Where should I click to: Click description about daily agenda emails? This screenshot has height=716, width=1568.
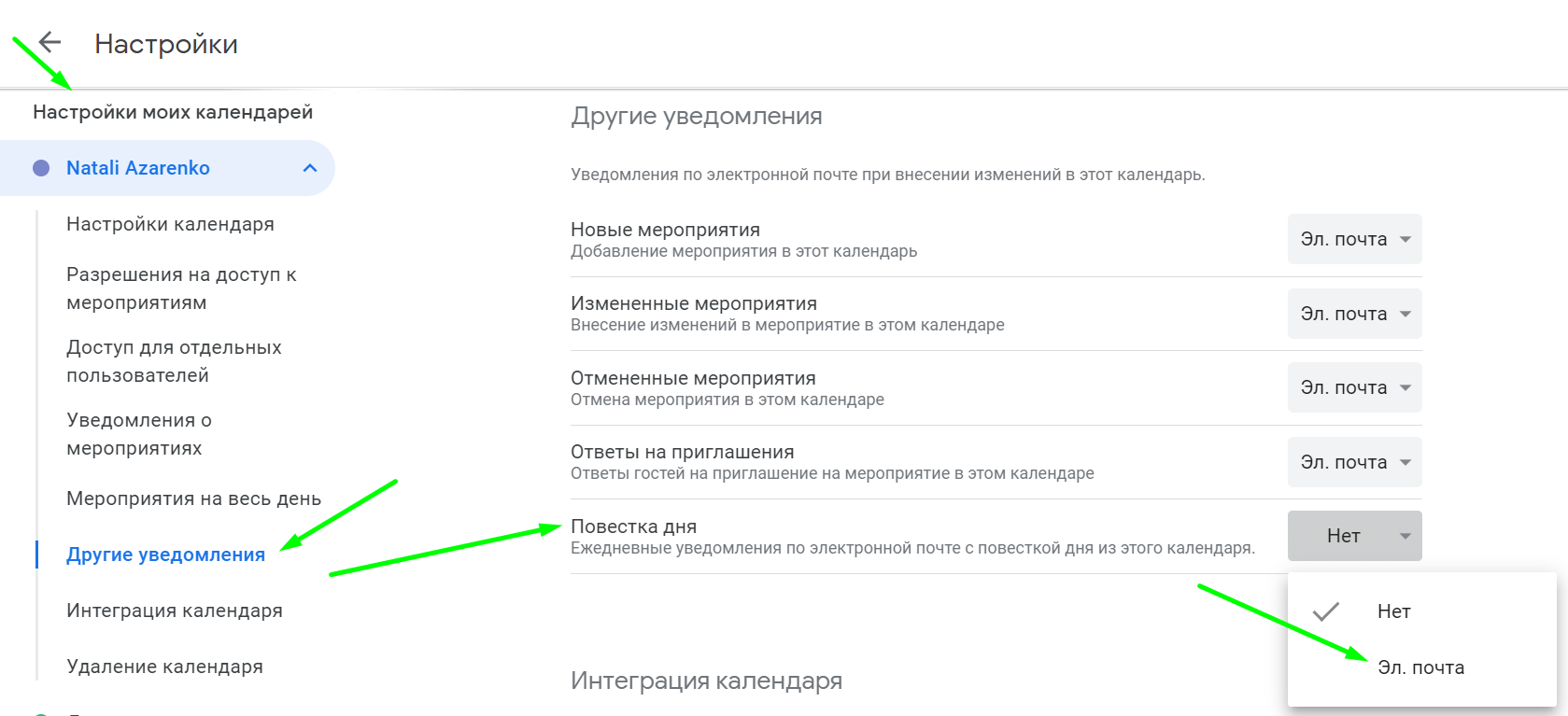pyautogui.click(x=912, y=548)
